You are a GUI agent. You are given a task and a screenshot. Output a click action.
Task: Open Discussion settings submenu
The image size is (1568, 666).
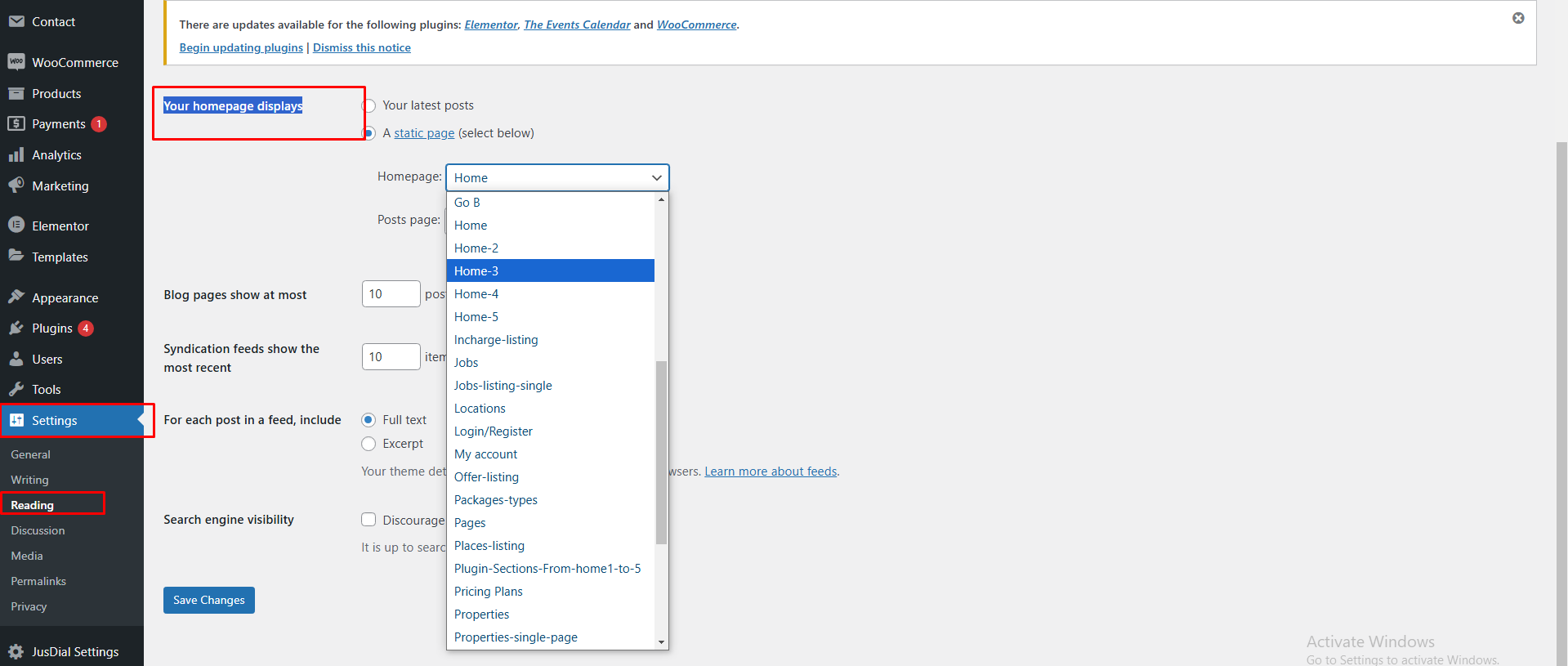(38, 530)
